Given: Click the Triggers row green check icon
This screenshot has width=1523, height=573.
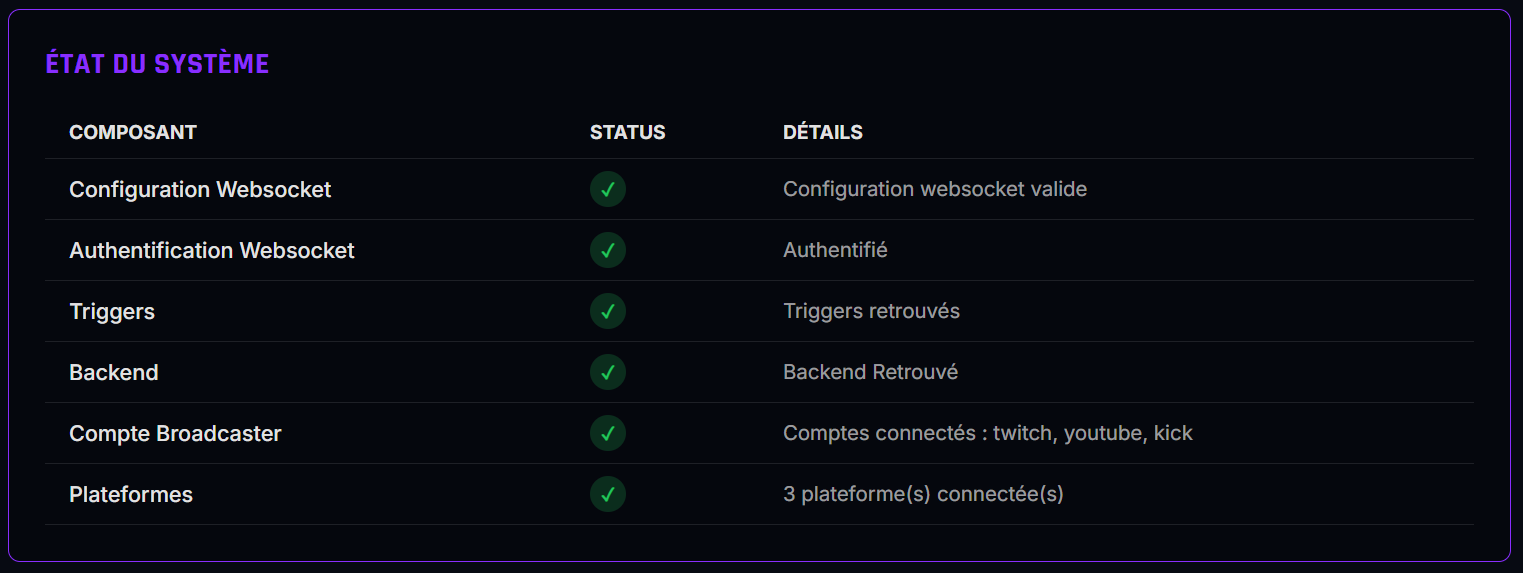Looking at the screenshot, I should 607,311.
